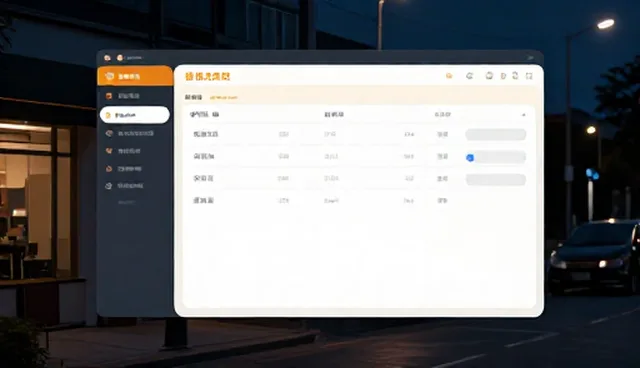Click the app logo icon in the title bar

click(107, 58)
